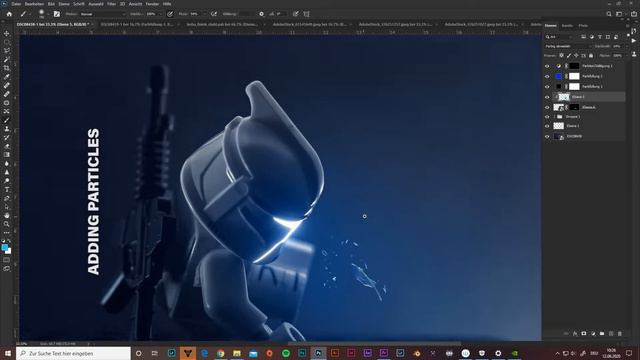Open smoothing options gear icon

(x=261, y=14)
